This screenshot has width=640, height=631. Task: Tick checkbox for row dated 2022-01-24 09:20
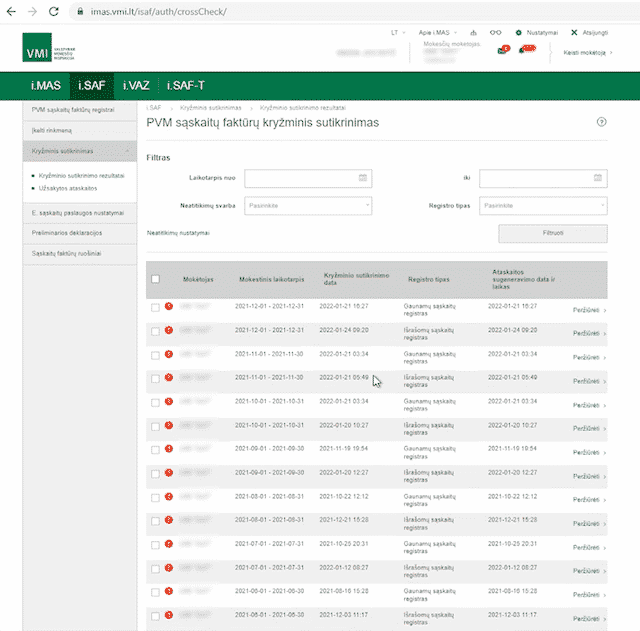click(x=155, y=330)
